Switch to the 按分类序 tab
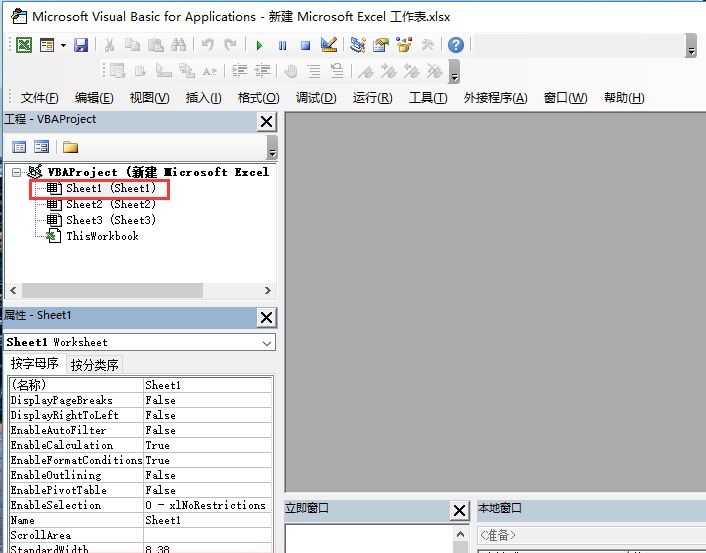Image resolution: width=706 pixels, height=553 pixels. [x=95, y=364]
